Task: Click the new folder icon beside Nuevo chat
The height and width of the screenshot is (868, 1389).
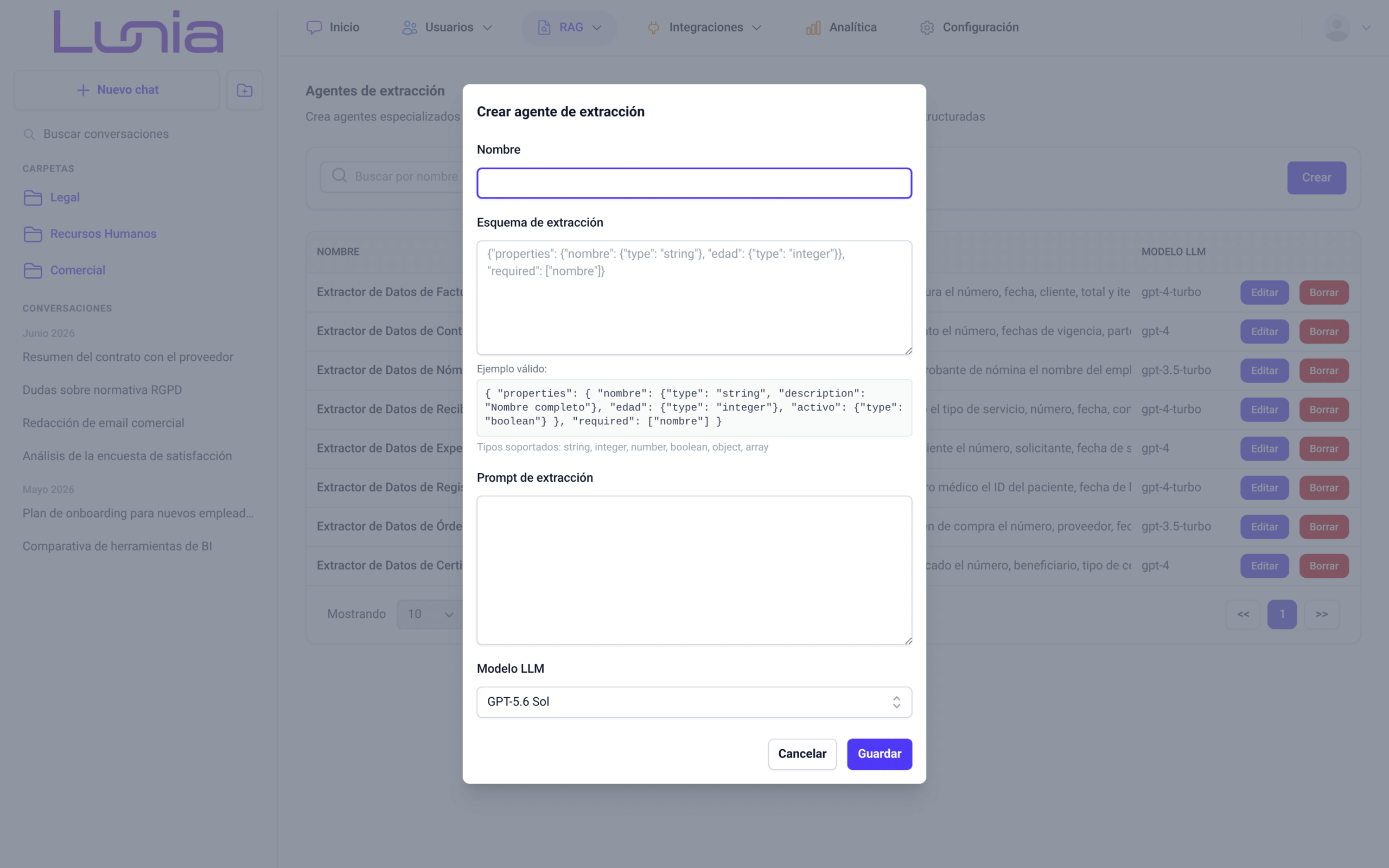Action: click(x=245, y=90)
